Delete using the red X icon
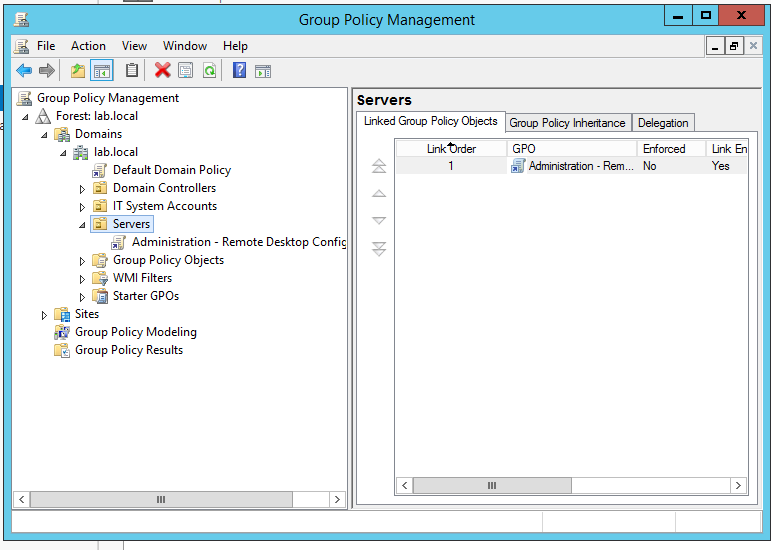 coord(162,70)
